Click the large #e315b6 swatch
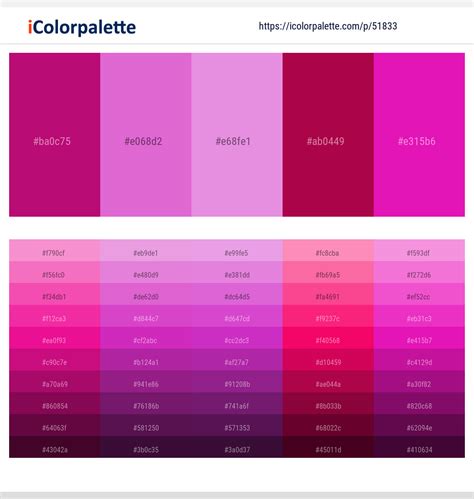Viewport: 474px width, 499px height. [x=419, y=135]
